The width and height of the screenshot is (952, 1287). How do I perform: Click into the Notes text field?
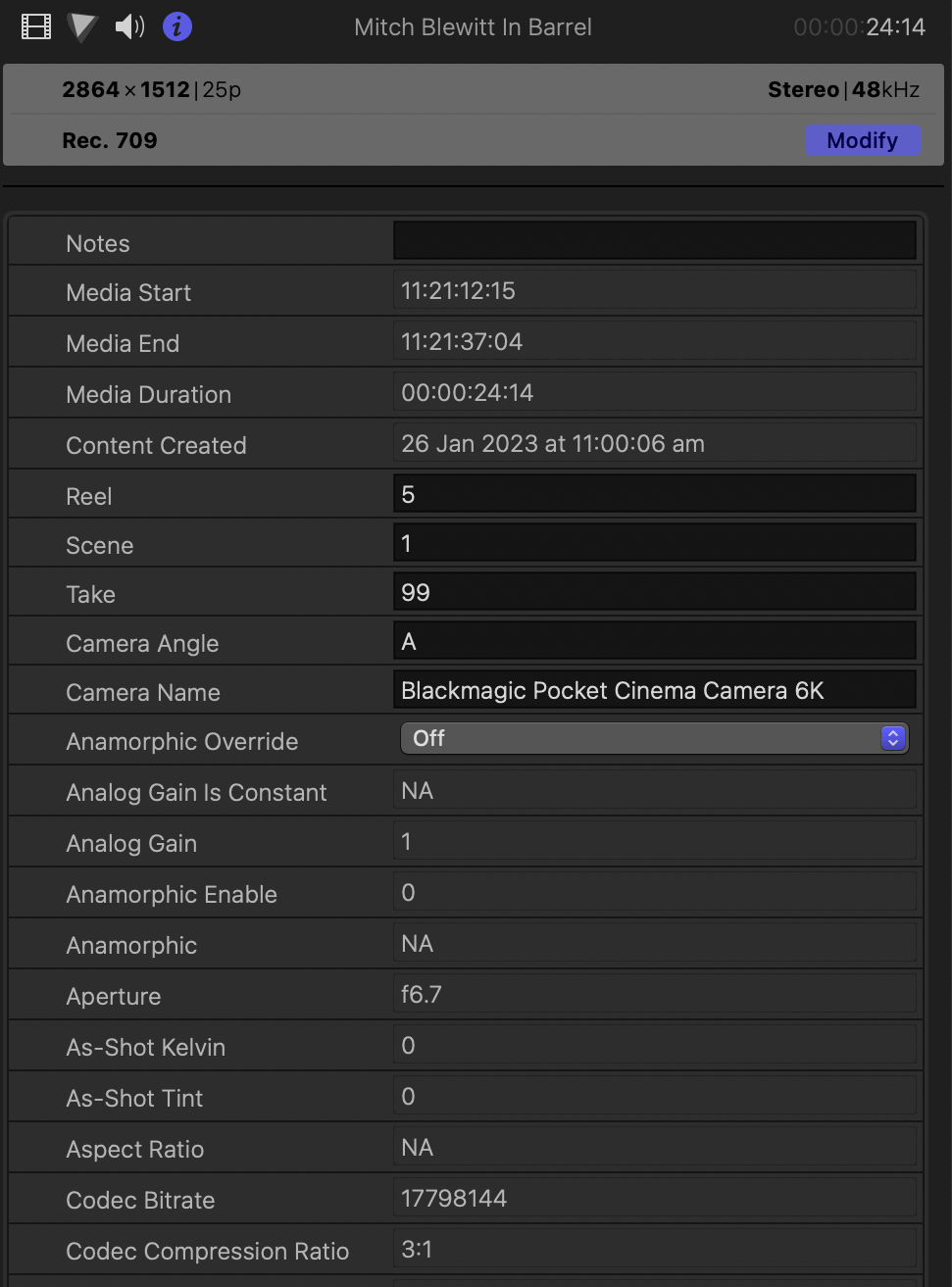654,241
